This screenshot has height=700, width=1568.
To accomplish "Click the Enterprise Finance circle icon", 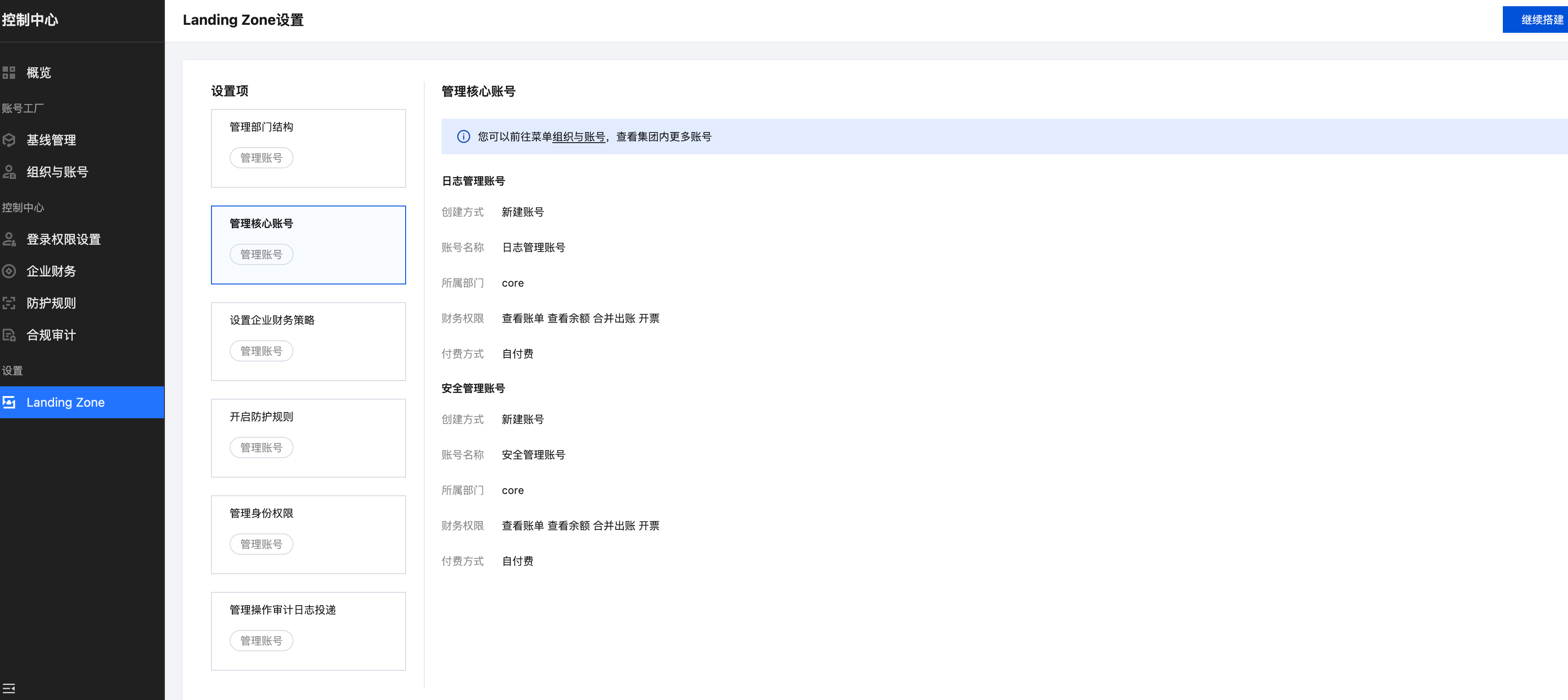I will [x=9, y=271].
